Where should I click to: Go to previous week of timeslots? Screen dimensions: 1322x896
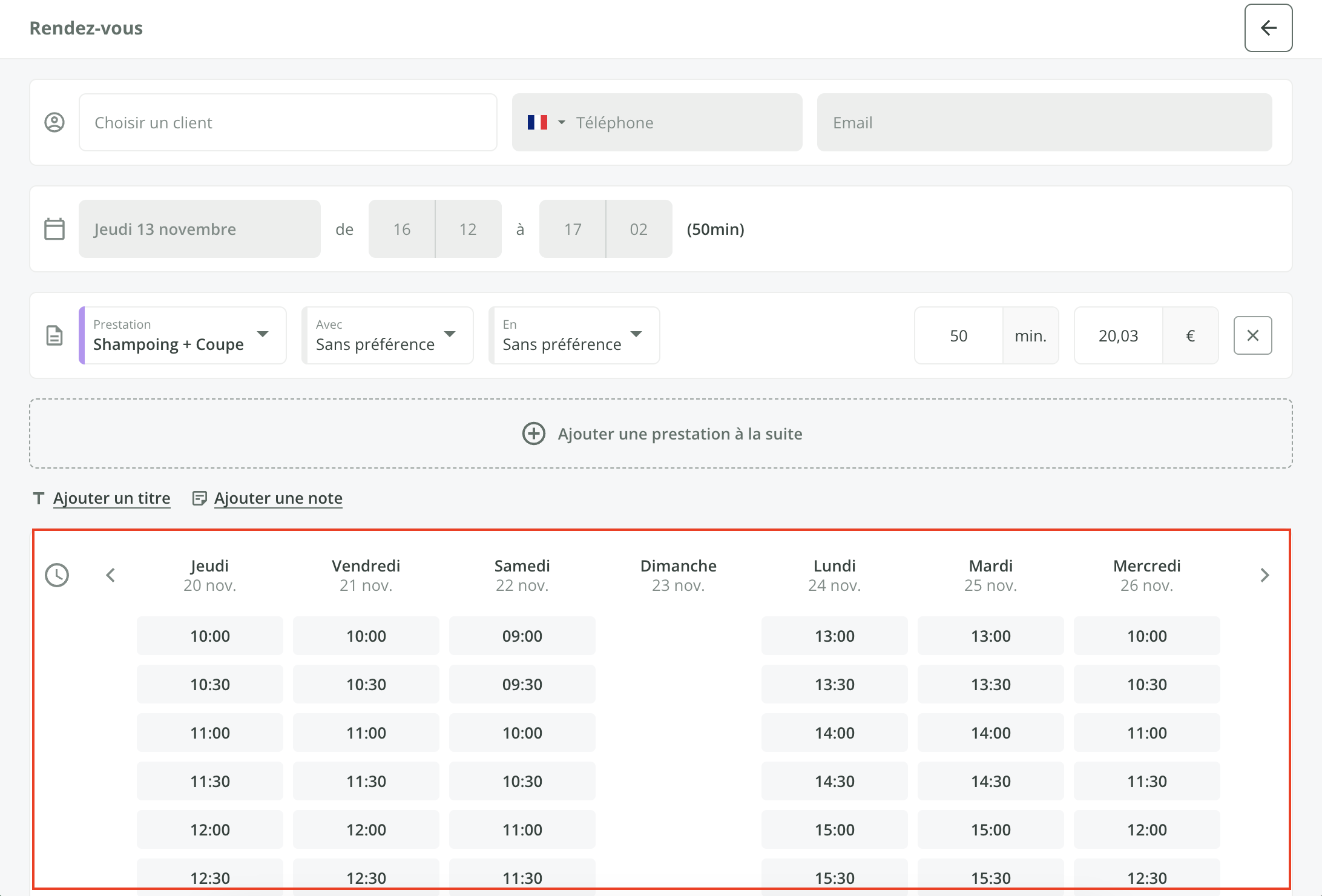(110, 575)
